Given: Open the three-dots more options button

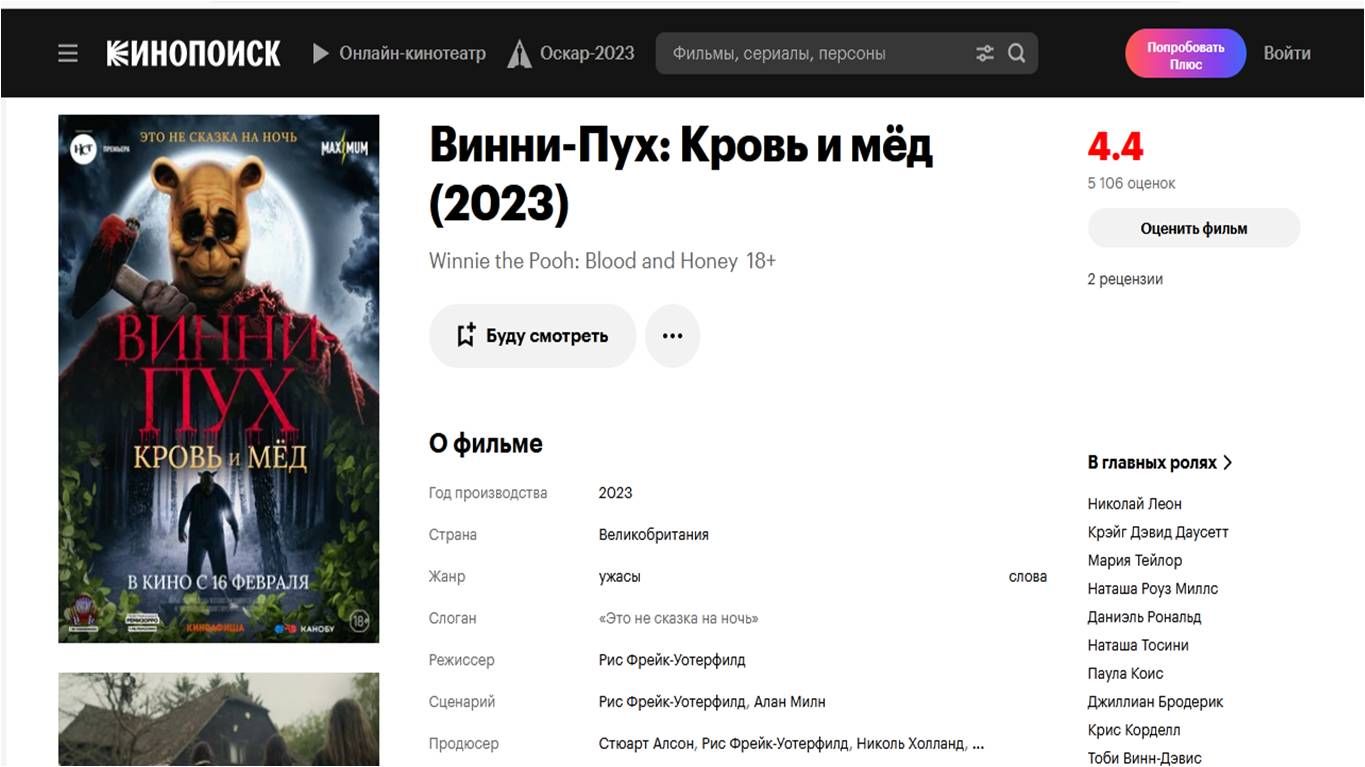Looking at the screenshot, I should point(672,336).
